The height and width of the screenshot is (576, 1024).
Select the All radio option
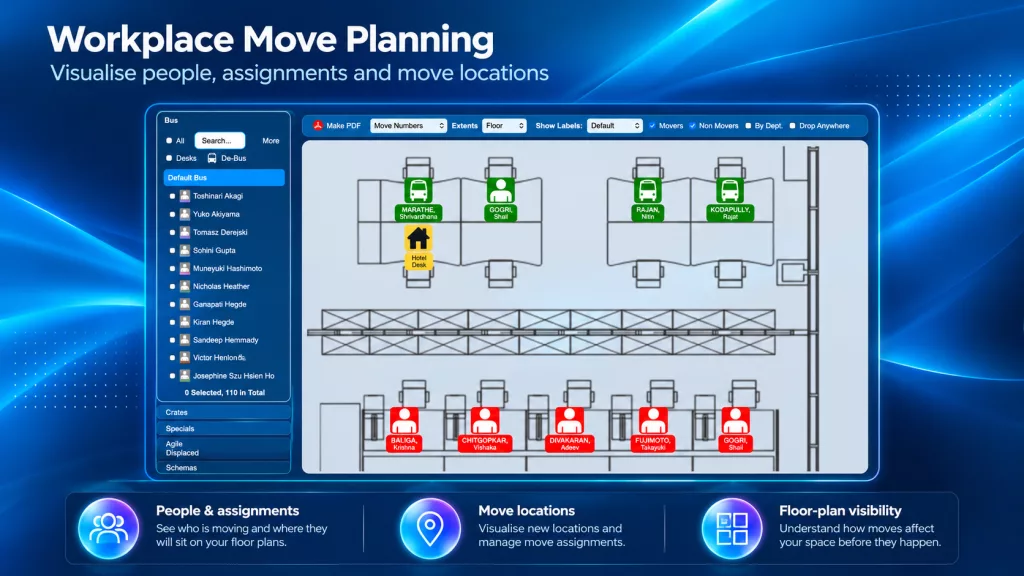pos(169,140)
